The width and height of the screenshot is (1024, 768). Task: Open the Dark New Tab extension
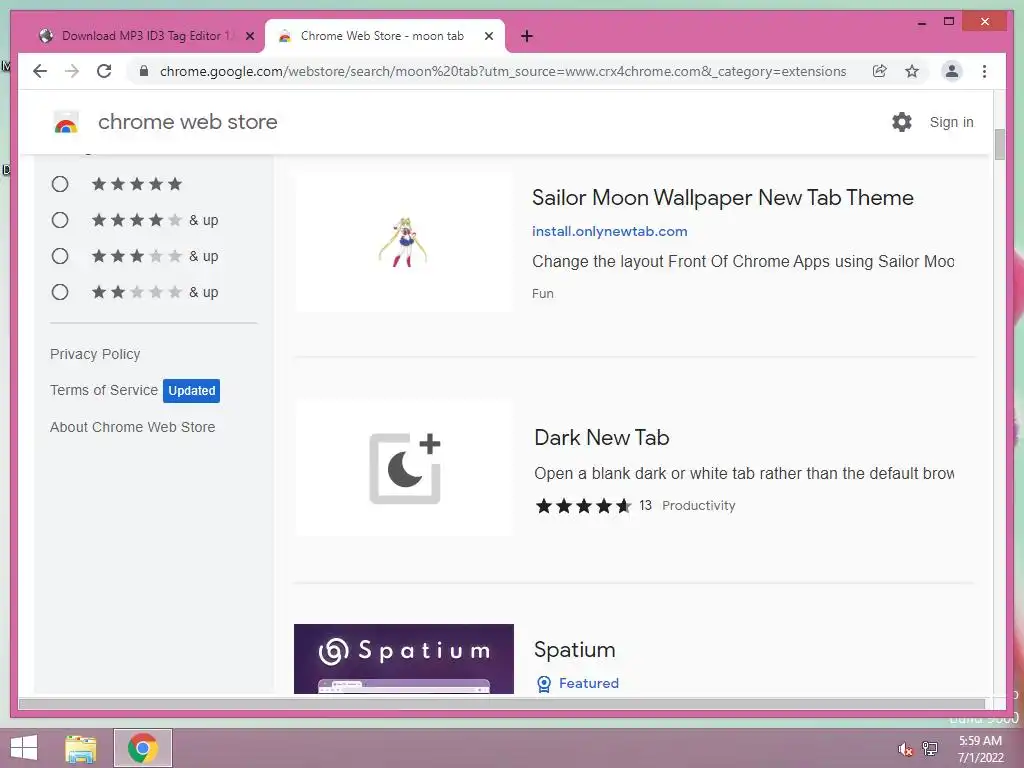[601, 438]
